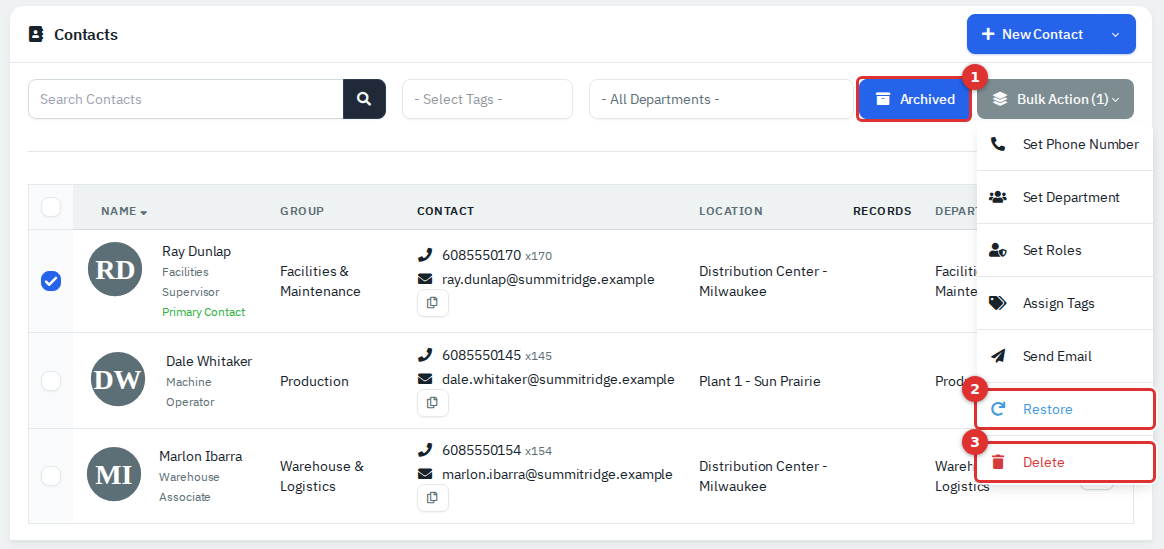The height and width of the screenshot is (549, 1164).
Task: Choose Delete from bulk menu
Action: pyautogui.click(x=1065, y=462)
